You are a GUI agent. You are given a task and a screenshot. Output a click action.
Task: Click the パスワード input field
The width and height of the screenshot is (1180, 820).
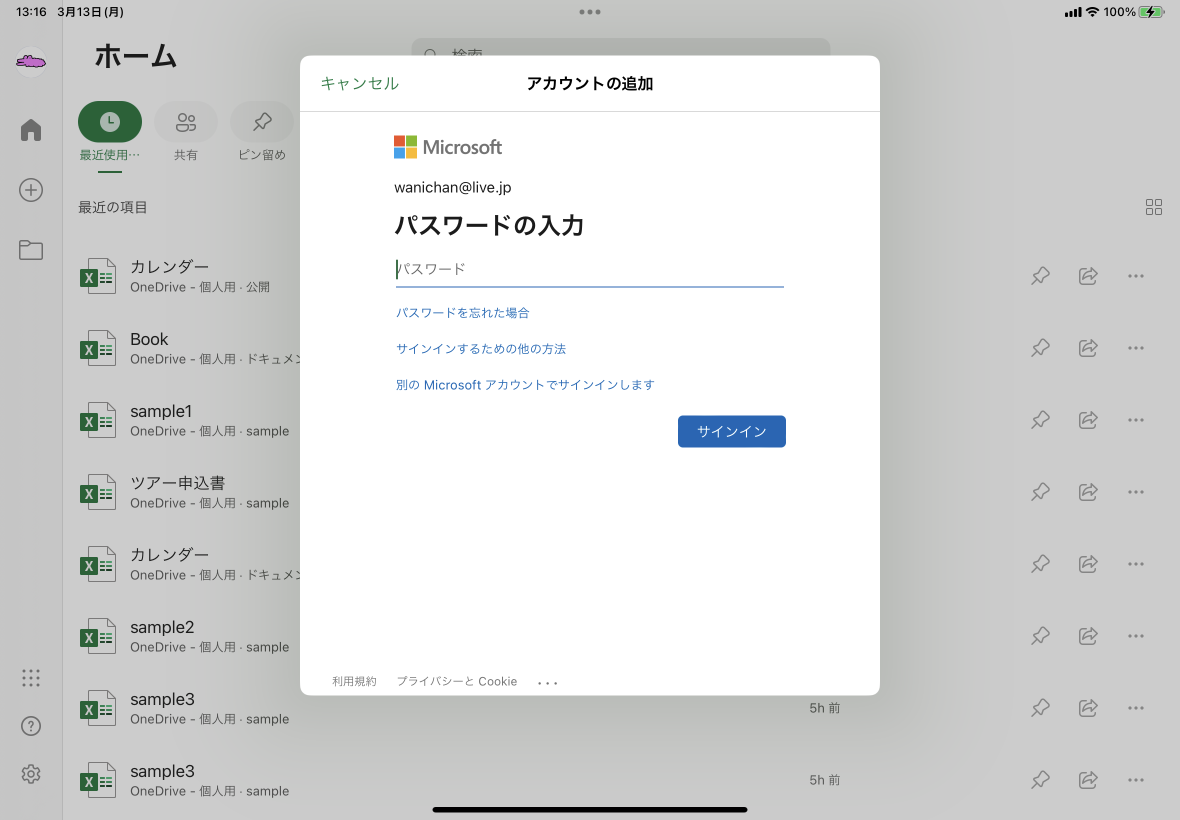[589, 268]
